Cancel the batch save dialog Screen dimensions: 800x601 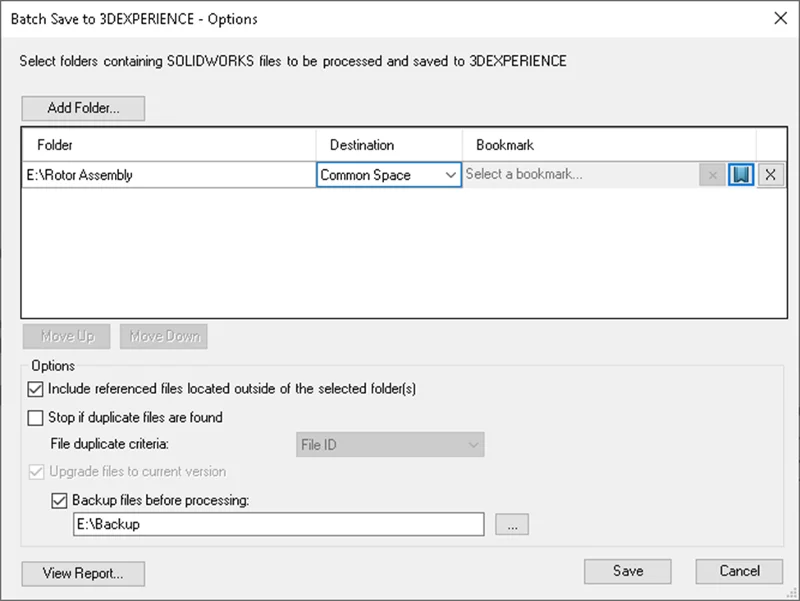740,571
